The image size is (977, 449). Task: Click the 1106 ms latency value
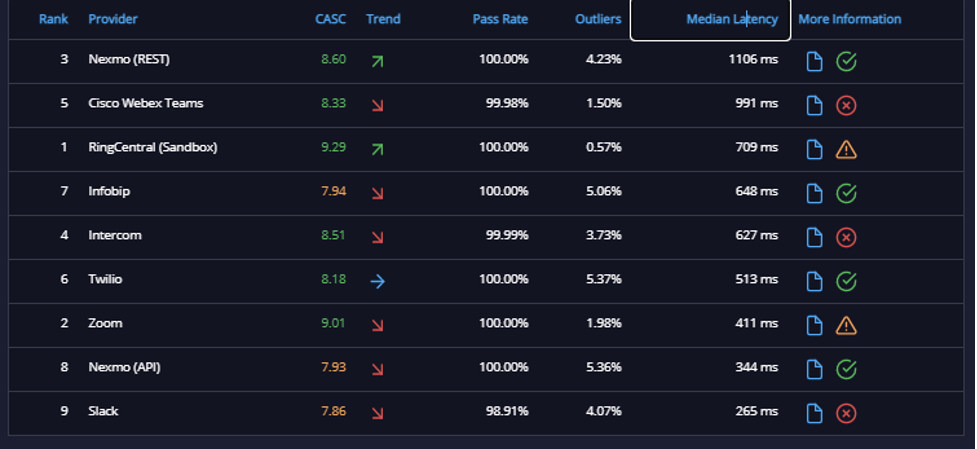pos(753,59)
